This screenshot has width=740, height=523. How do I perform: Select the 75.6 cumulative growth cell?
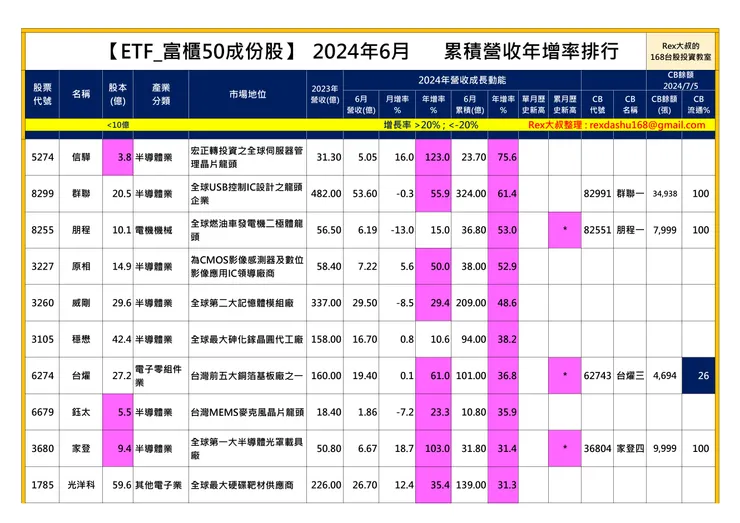click(x=503, y=157)
